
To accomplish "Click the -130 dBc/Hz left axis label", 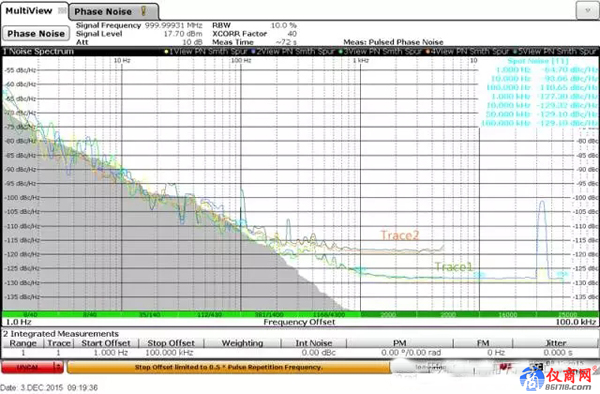I will click(x=21, y=283).
